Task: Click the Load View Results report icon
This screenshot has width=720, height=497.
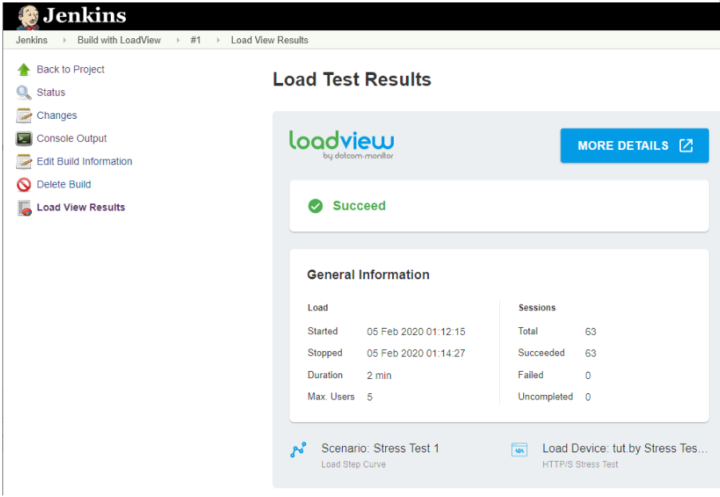Action: (24, 208)
